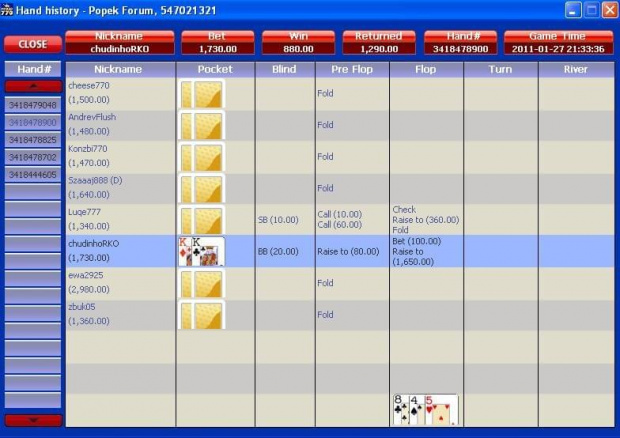This screenshot has width=620, height=438.
Task: Click the Pocket column header
Action: pyautogui.click(x=215, y=69)
